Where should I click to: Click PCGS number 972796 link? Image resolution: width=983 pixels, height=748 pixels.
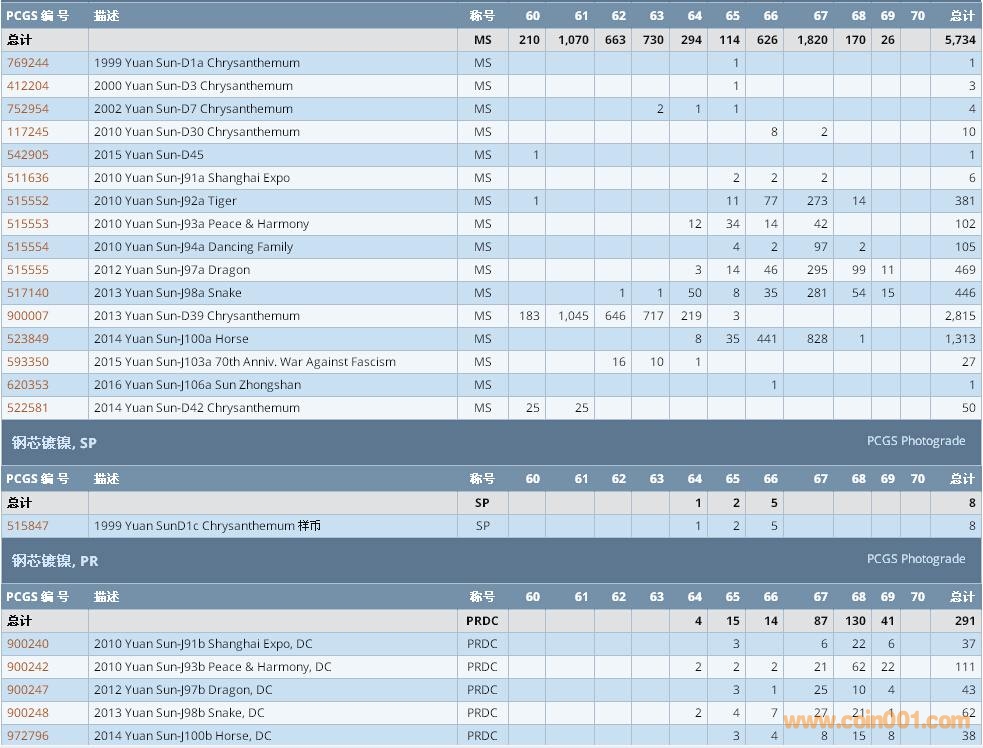point(27,736)
